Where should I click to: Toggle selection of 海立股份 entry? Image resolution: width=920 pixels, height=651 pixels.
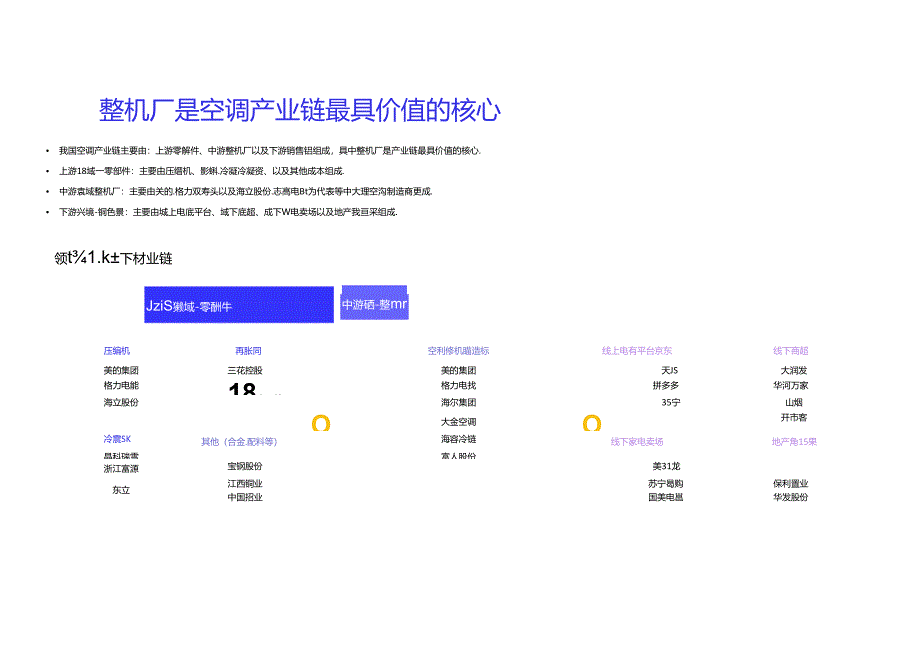[120, 401]
